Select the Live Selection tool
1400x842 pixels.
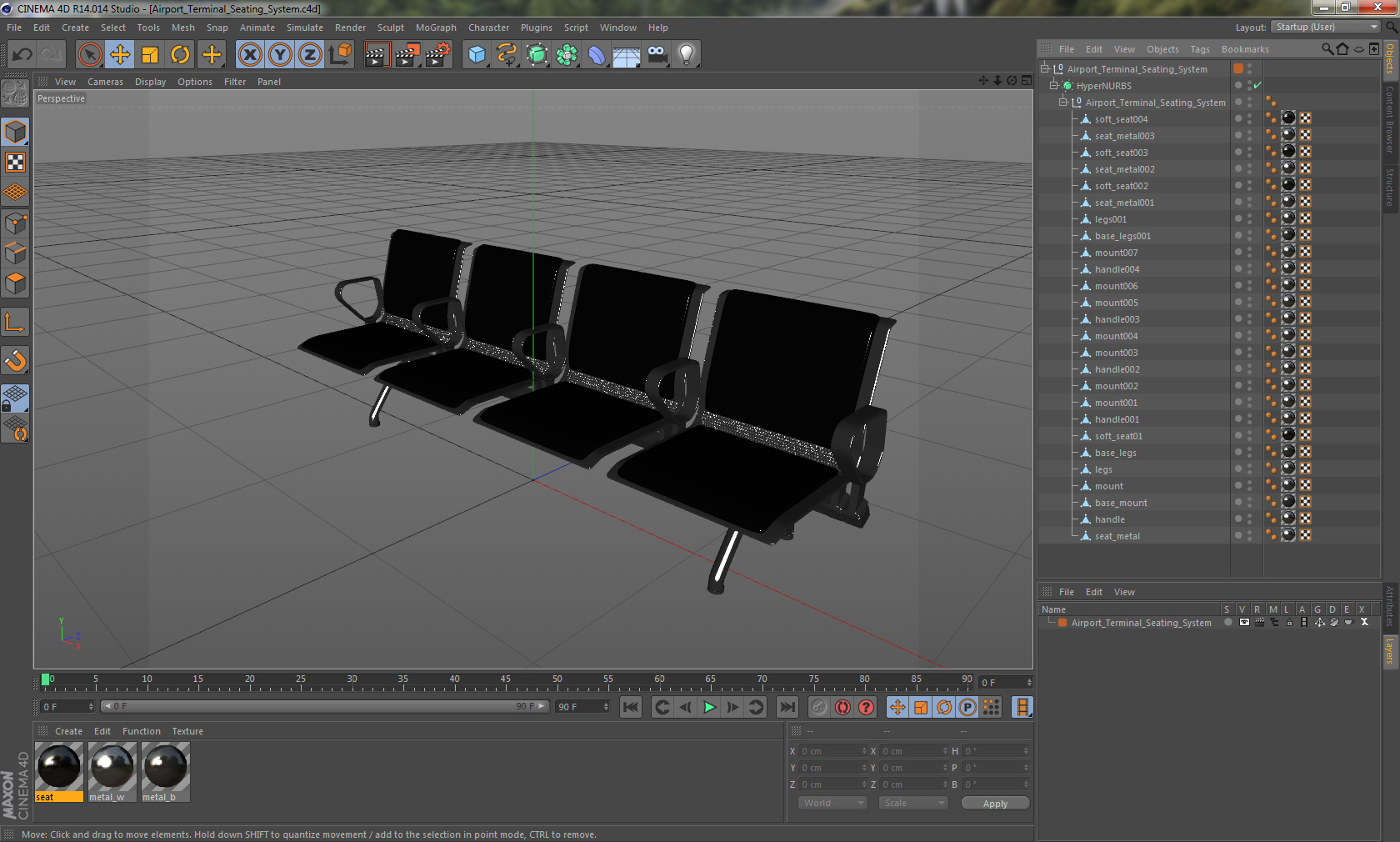89,55
